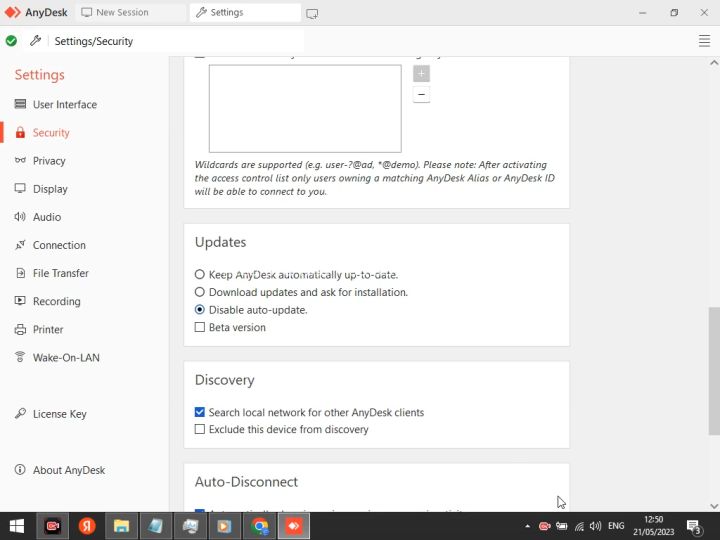The width and height of the screenshot is (720, 540).
Task: Click the Audio speaker icon in sidebar
Action: (x=20, y=216)
